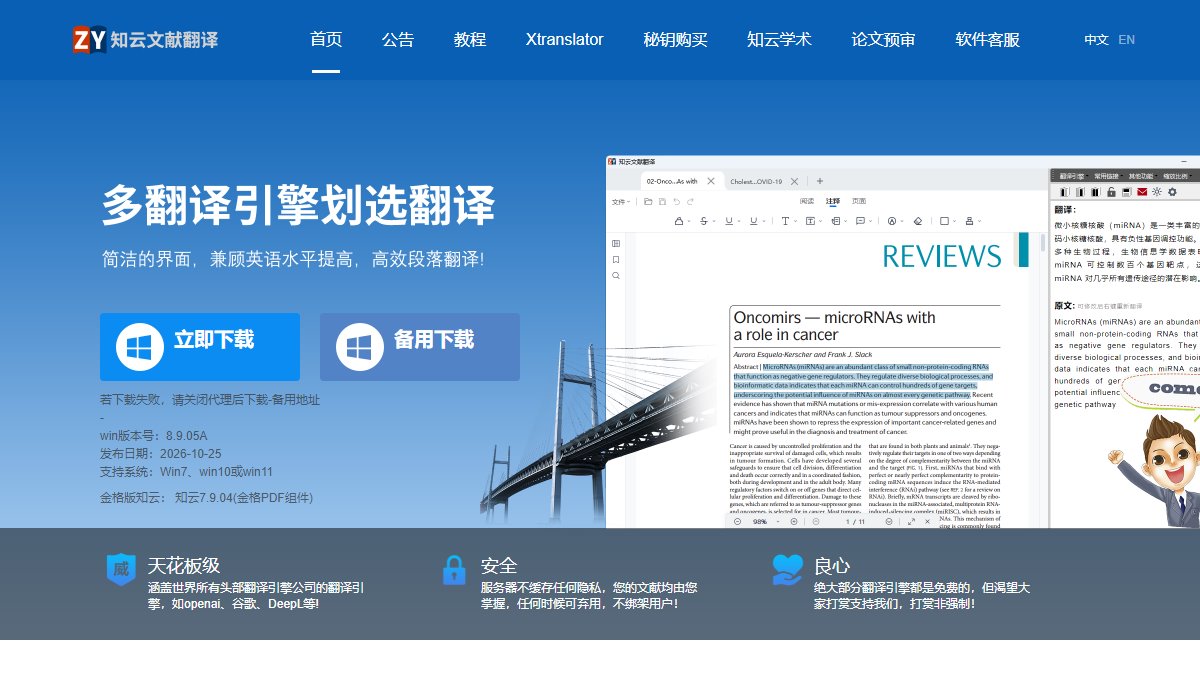Click the open folder icon in viewer toolbar
This screenshot has width=1200, height=675.
click(x=648, y=202)
